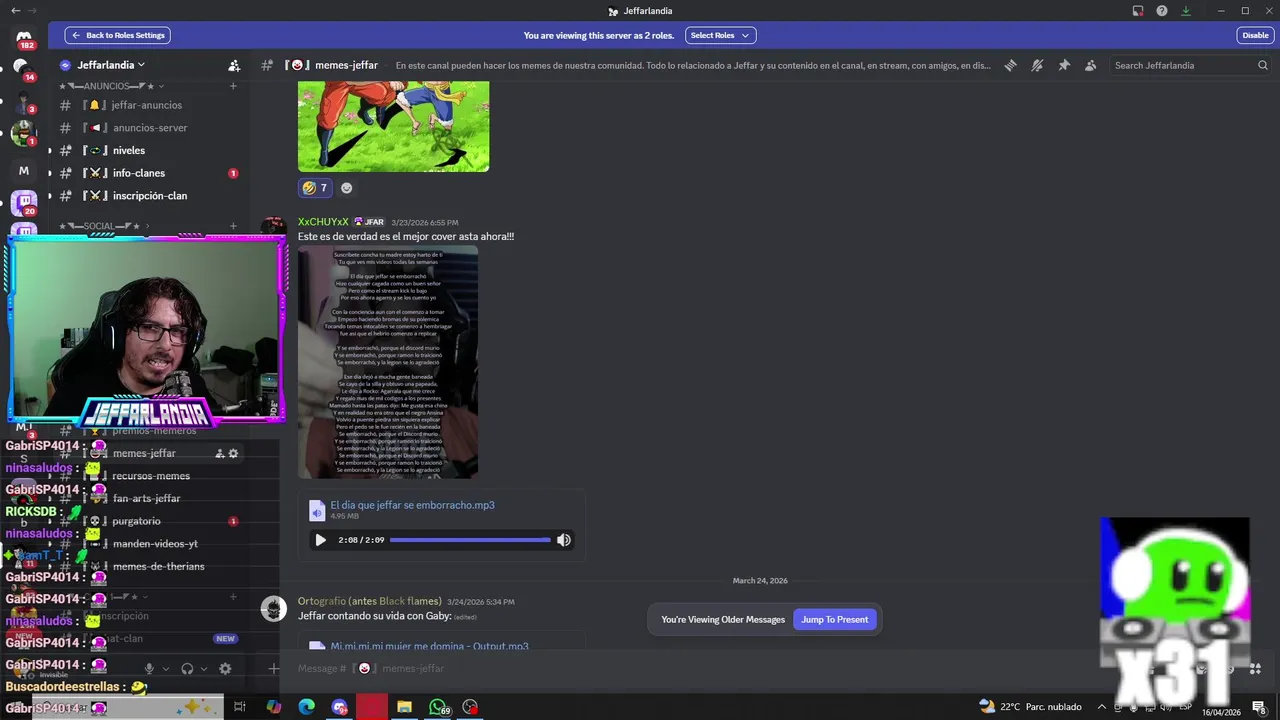Viewport: 1280px width, 720px height.
Task: Click XxCHUYxX username
Action: 323,222
